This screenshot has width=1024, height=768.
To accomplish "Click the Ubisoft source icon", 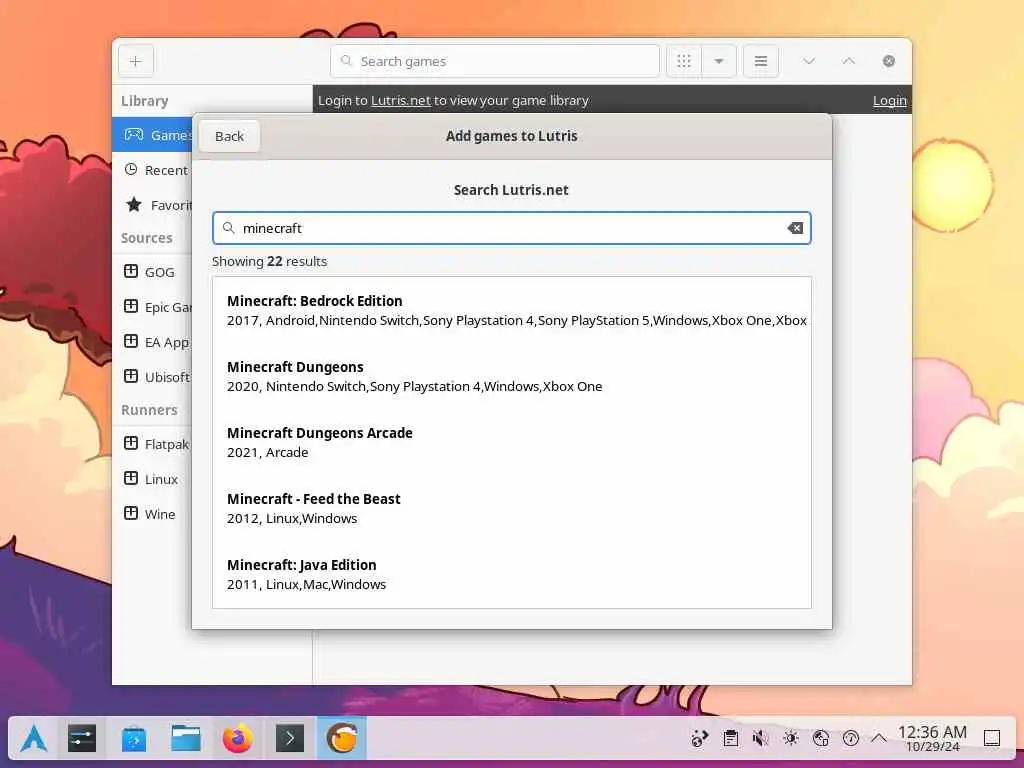I will coord(131,376).
